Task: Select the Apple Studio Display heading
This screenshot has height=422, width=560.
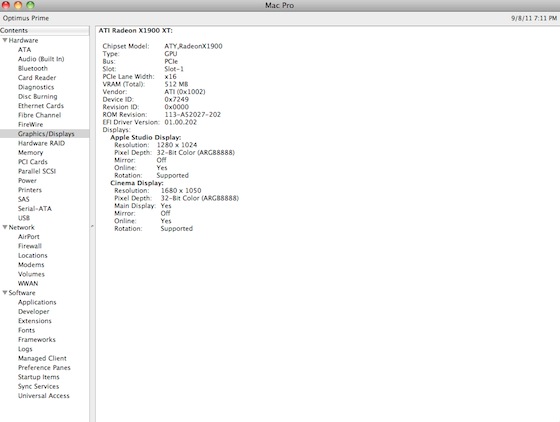Action: pos(145,137)
